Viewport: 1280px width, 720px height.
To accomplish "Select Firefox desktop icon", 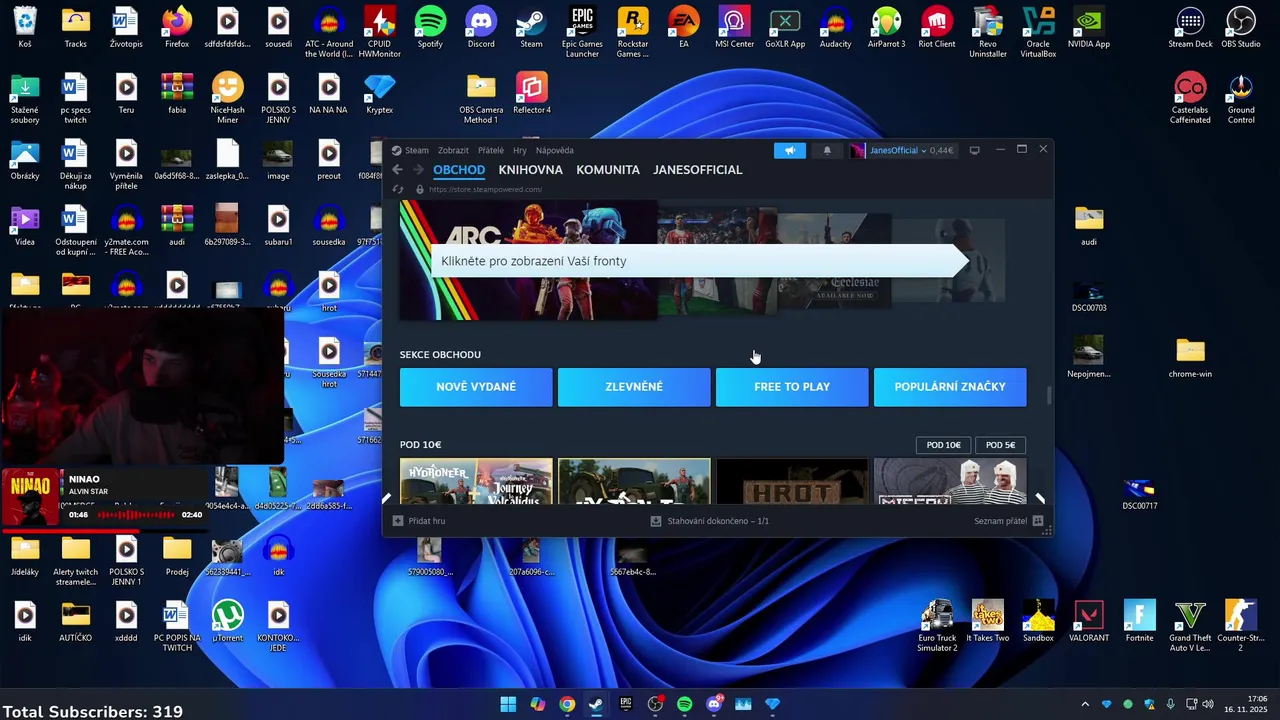I will (x=177, y=28).
